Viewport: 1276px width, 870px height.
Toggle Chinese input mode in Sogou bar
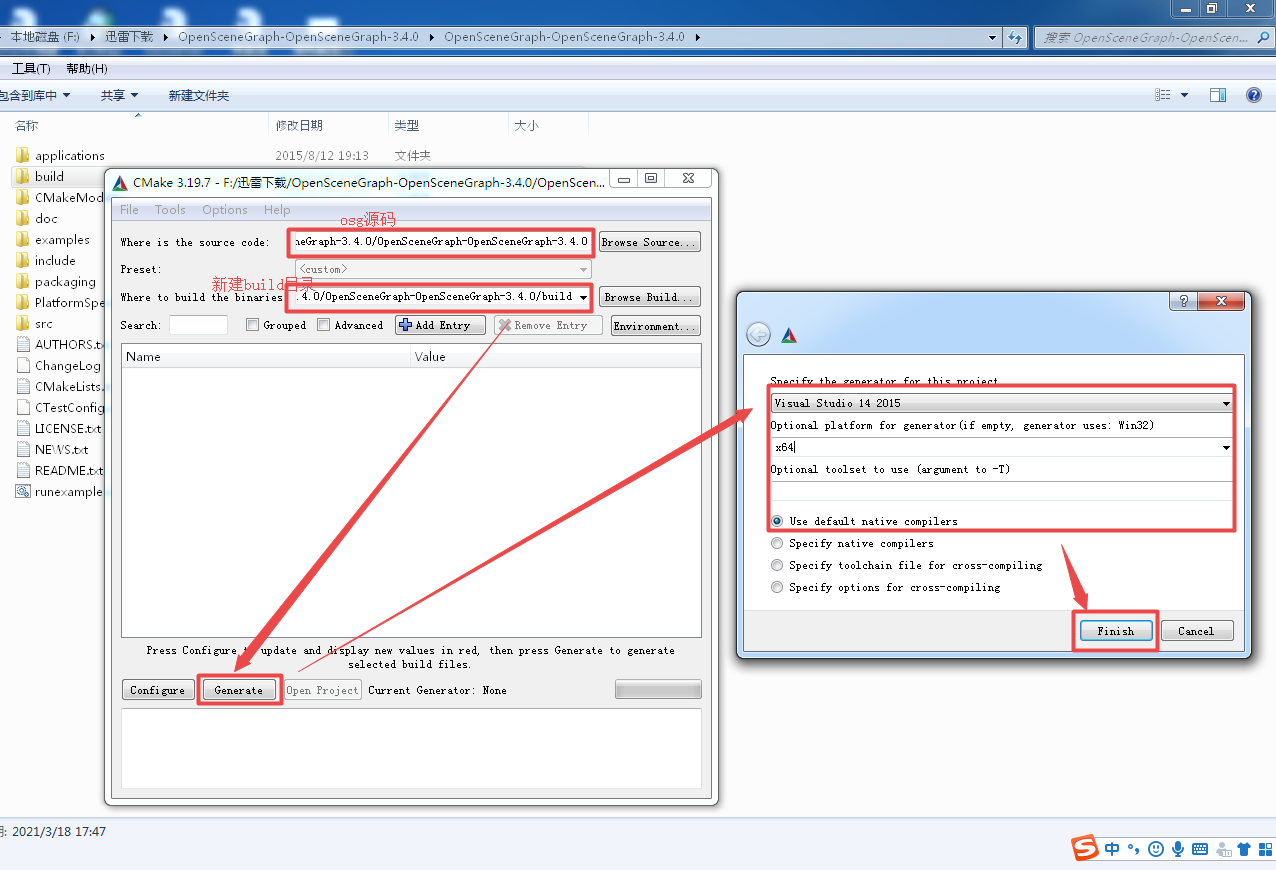tap(1113, 849)
